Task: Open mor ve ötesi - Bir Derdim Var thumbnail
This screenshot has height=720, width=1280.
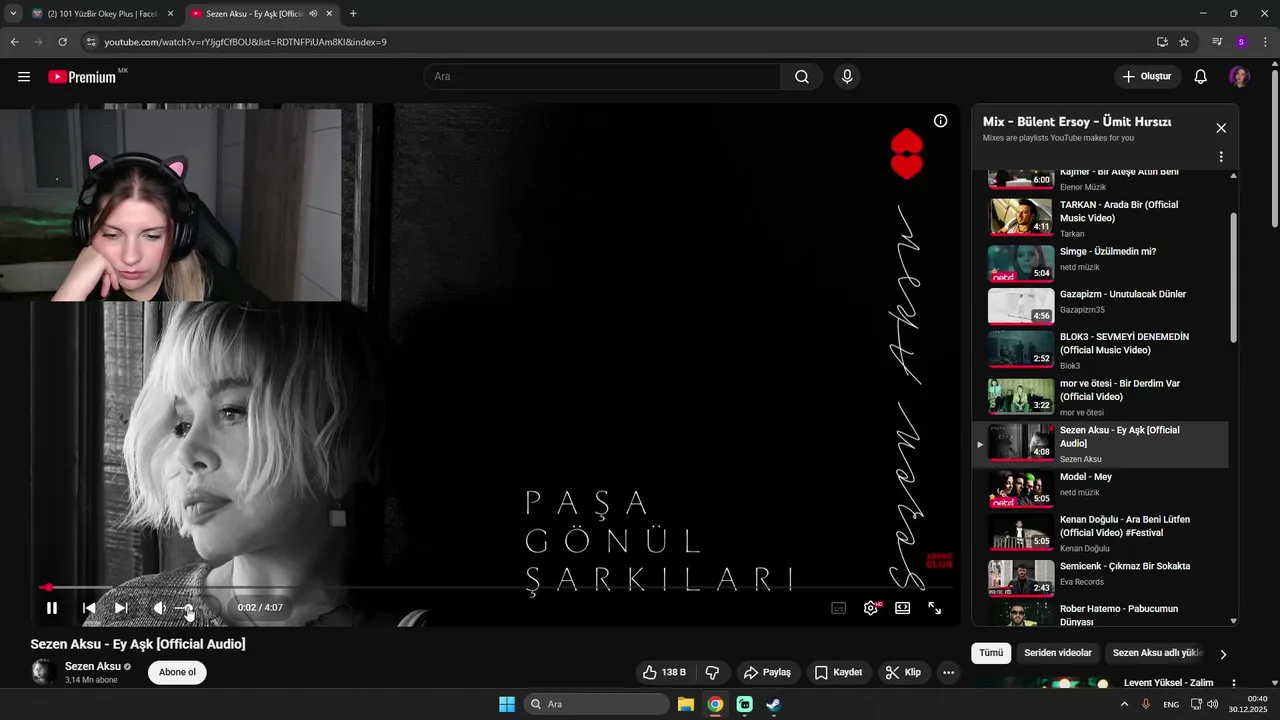Action: click(1021, 395)
